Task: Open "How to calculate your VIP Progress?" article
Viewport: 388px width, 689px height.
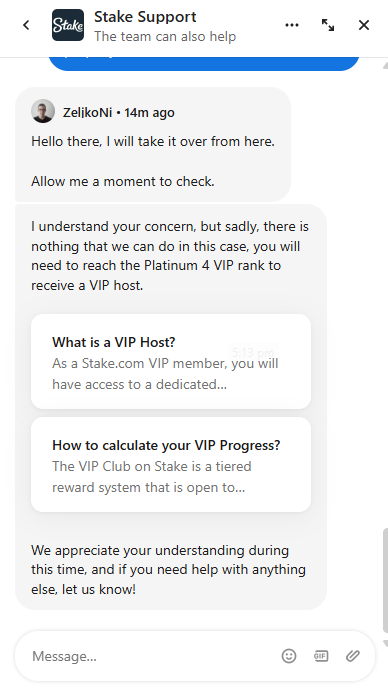Action: click(171, 464)
